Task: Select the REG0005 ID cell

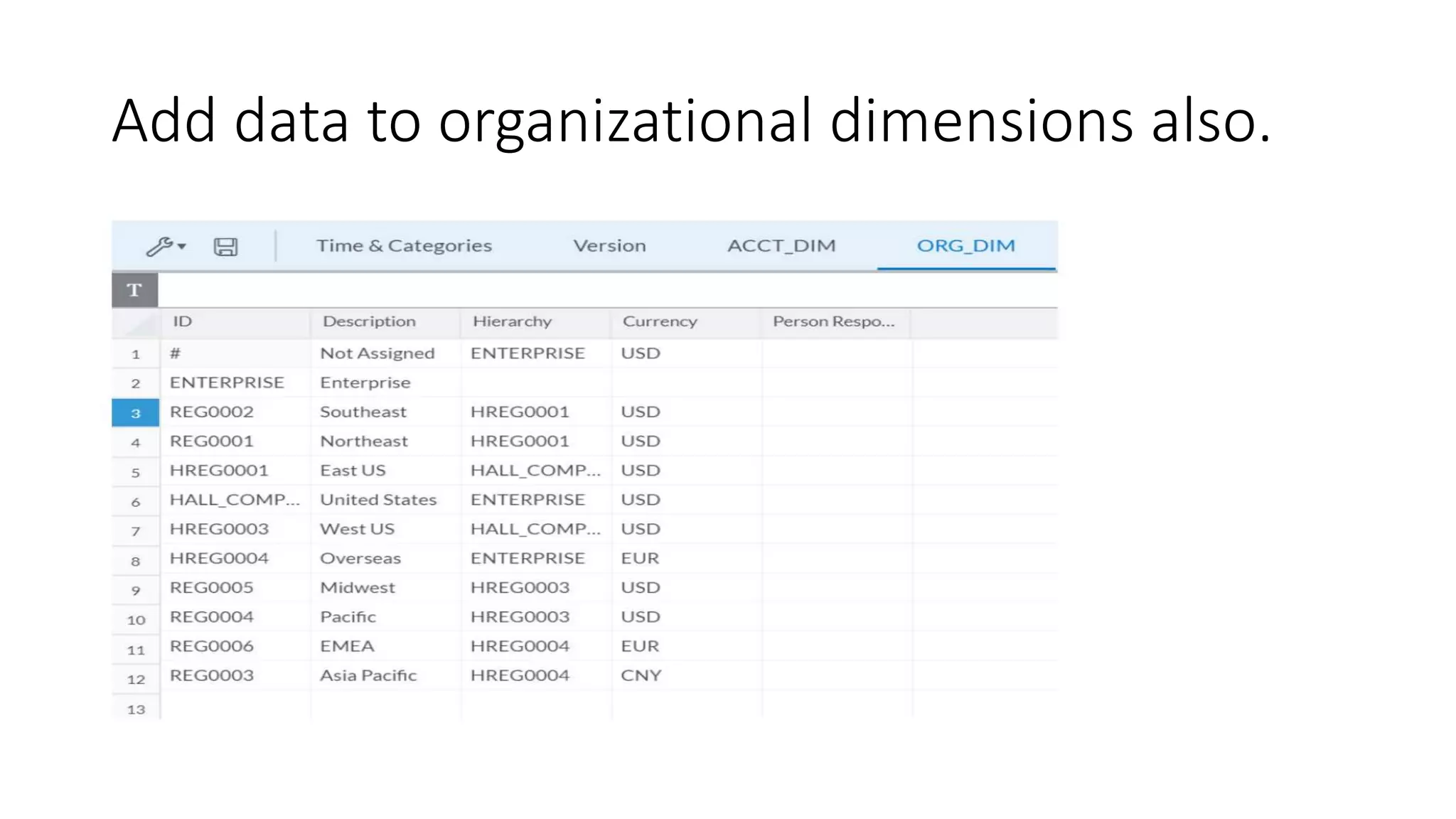Action: pos(235,587)
